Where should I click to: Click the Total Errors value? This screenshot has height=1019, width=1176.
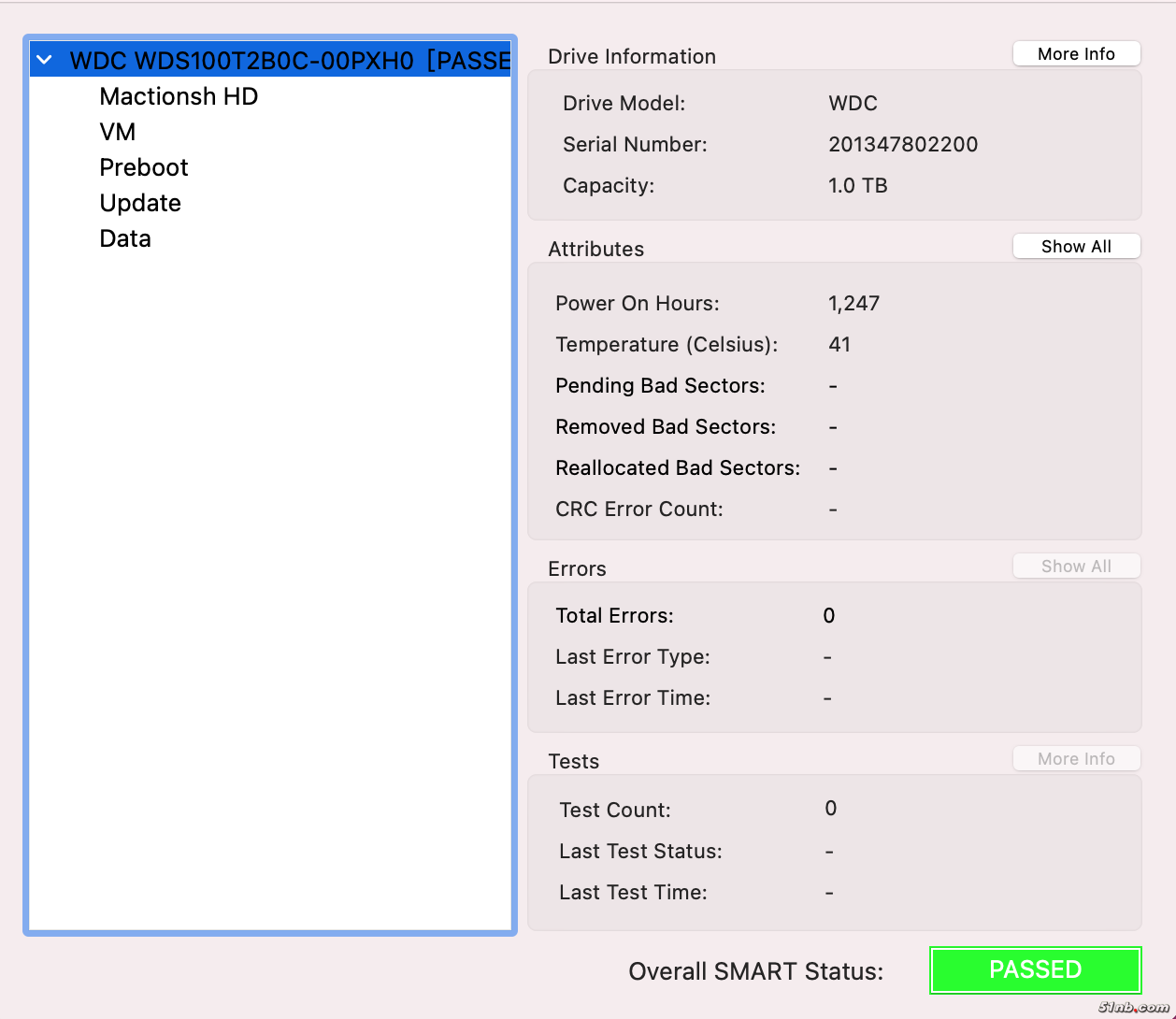pos(829,615)
